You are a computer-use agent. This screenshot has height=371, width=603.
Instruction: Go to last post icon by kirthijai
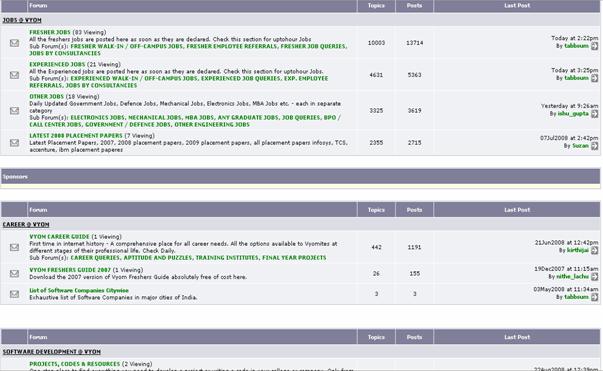(x=595, y=251)
